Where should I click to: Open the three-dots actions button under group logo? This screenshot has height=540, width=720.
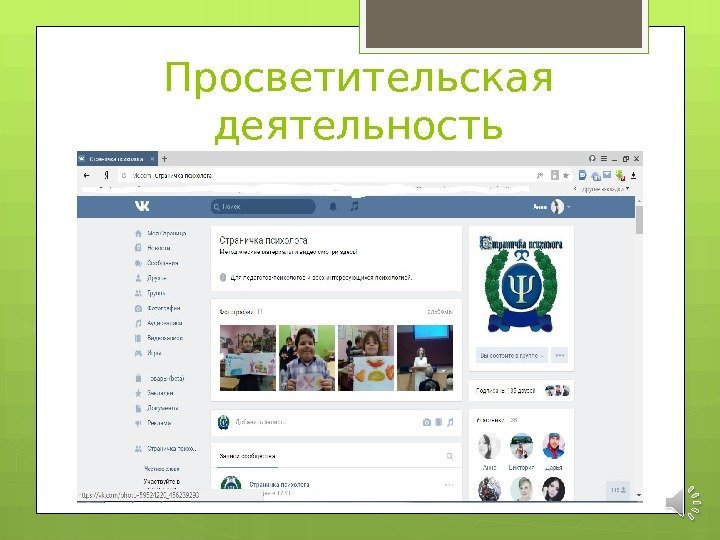pyautogui.click(x=559, y=355)
